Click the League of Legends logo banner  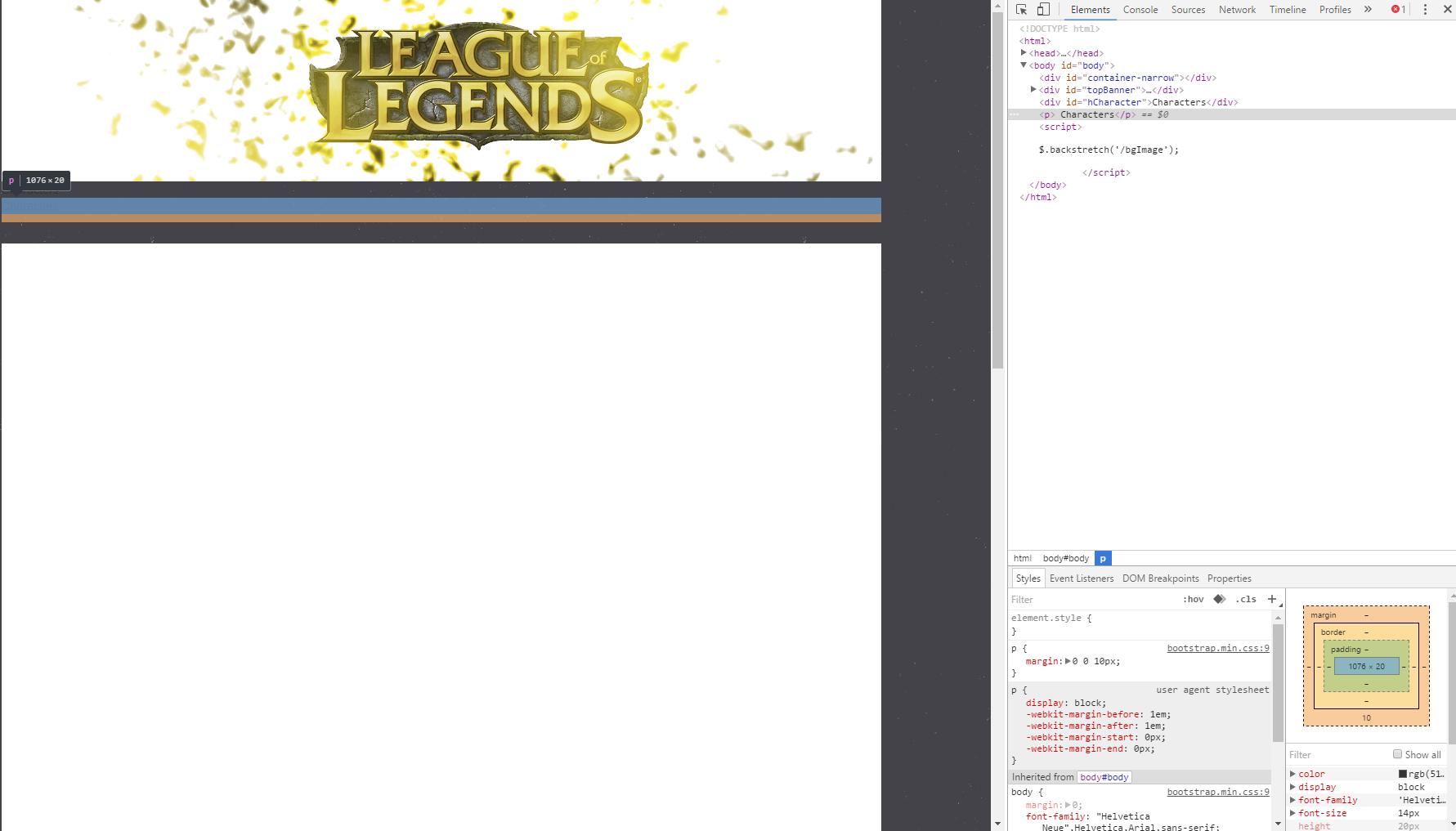[x=478, y=86]
